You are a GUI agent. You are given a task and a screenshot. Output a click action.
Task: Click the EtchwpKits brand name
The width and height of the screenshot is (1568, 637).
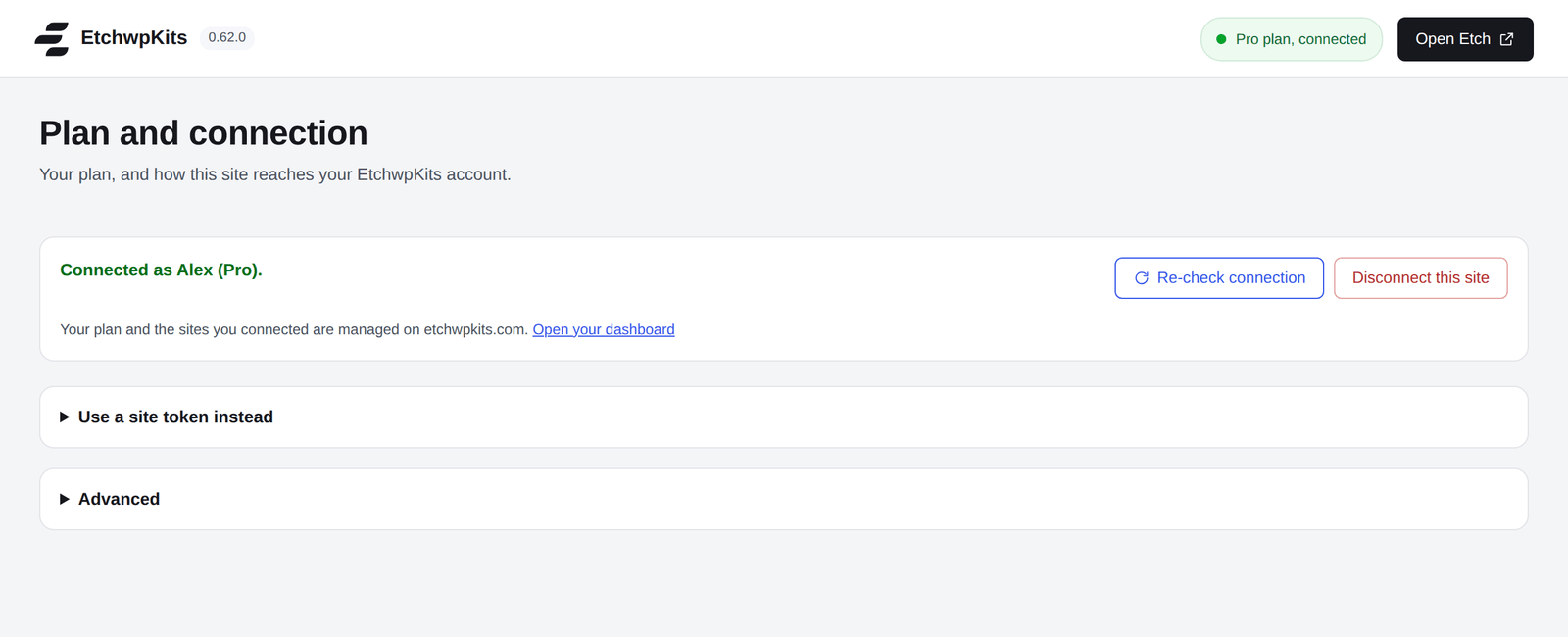click(134, 37)
